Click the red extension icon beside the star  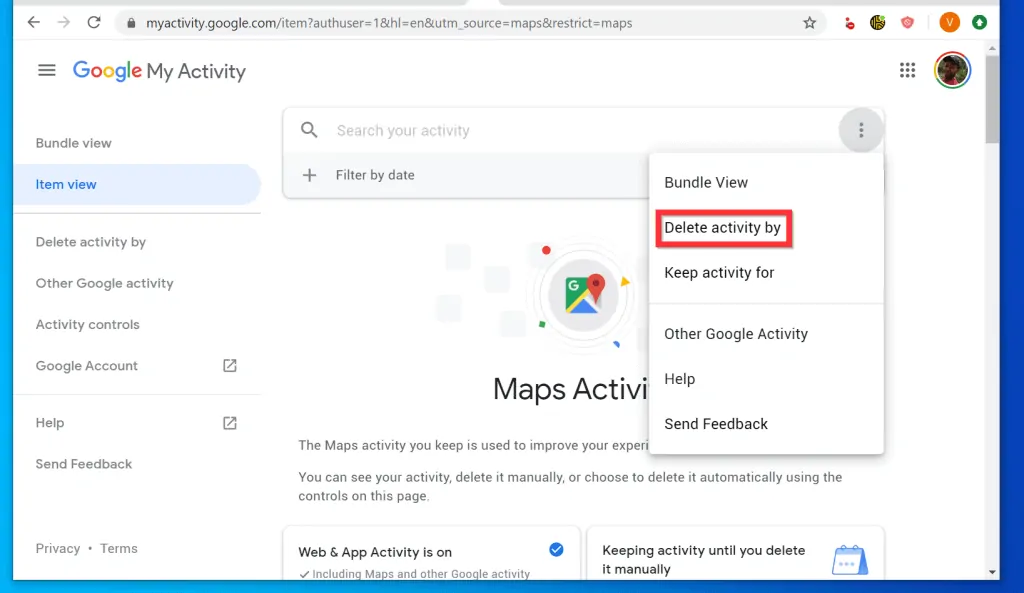[x=849, y=24]
